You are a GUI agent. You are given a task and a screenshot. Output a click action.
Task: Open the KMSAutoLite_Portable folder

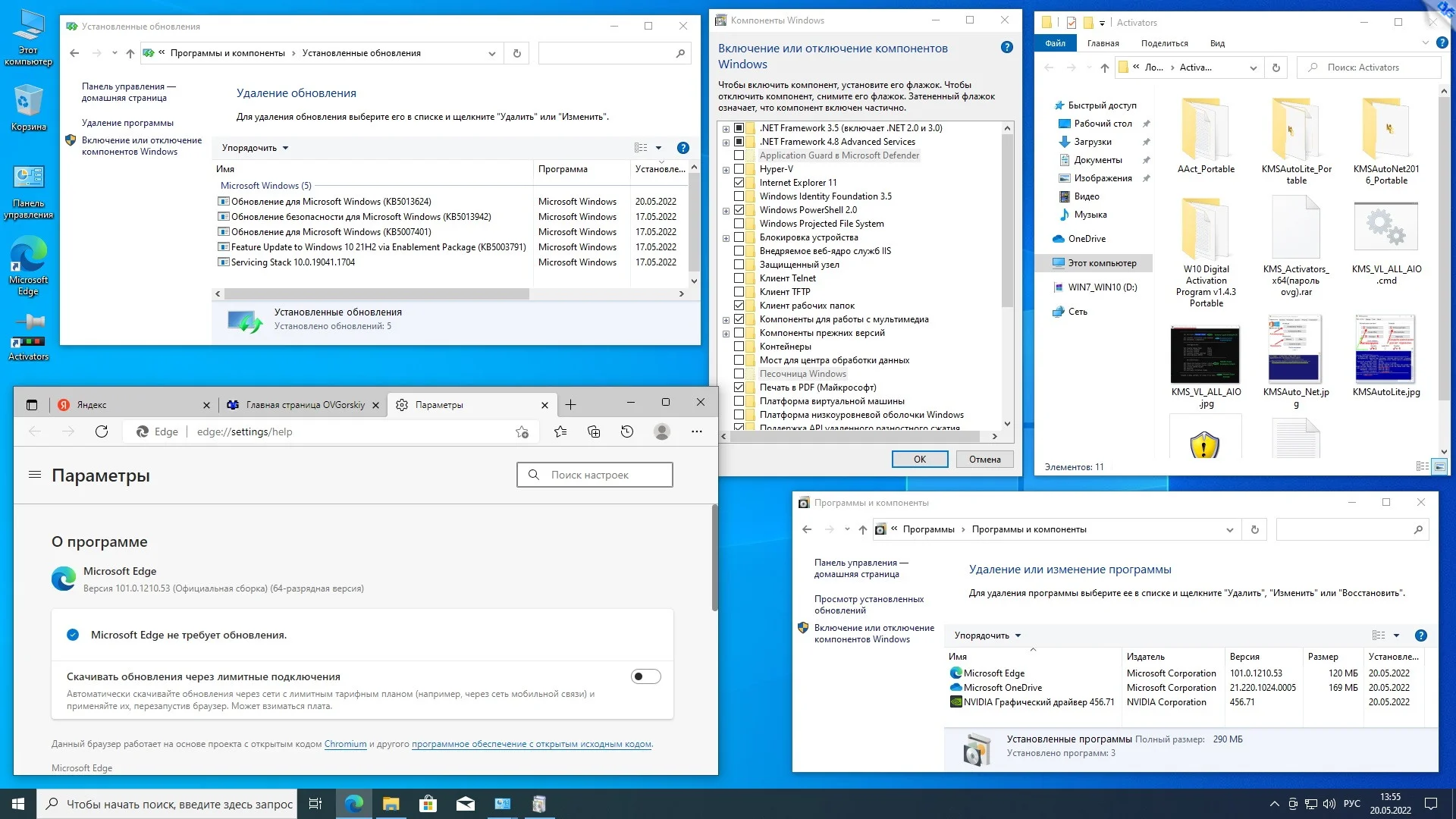pos(1296,141)
